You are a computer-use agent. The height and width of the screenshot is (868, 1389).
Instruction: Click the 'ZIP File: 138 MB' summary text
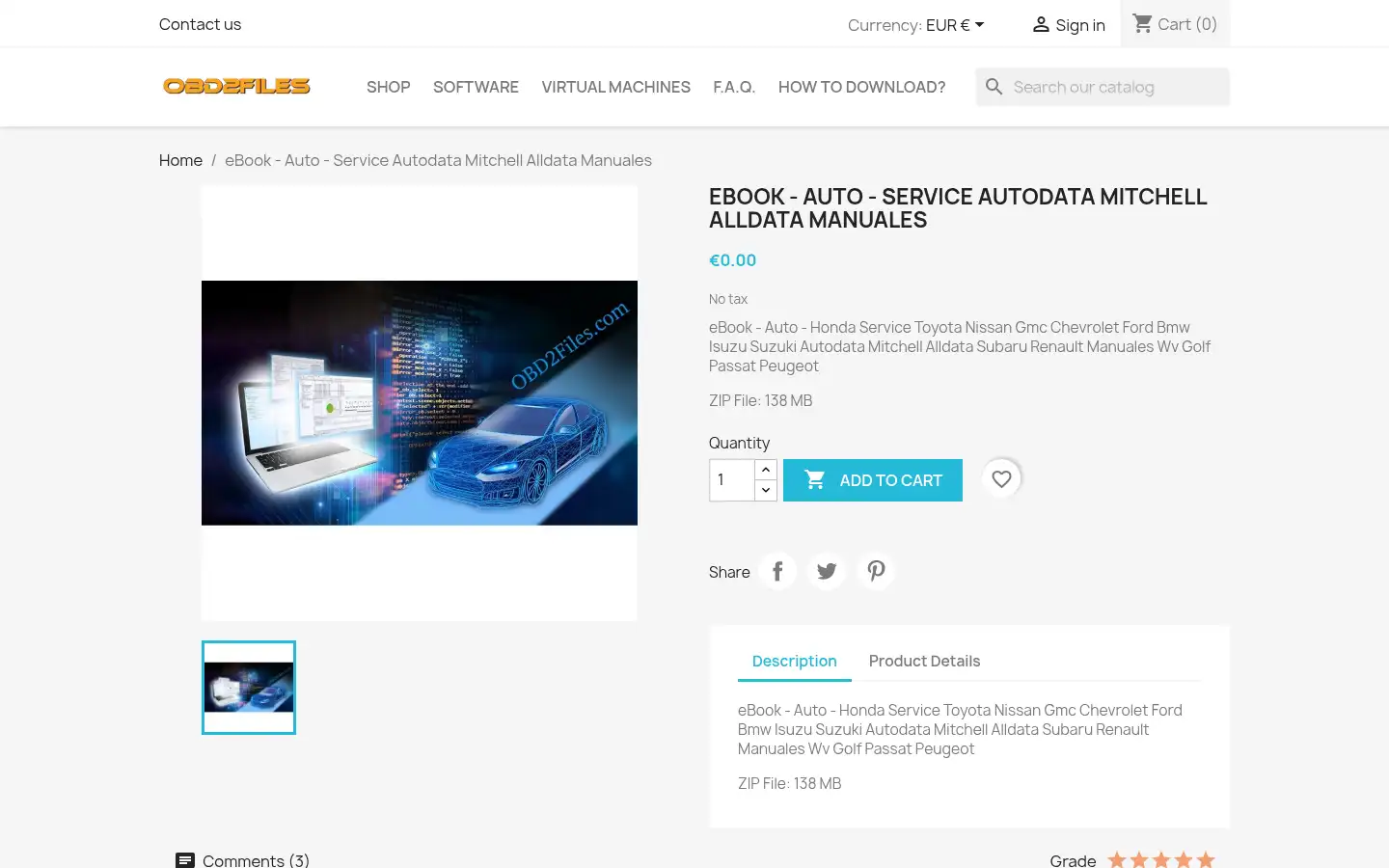(x=760, y=400)
